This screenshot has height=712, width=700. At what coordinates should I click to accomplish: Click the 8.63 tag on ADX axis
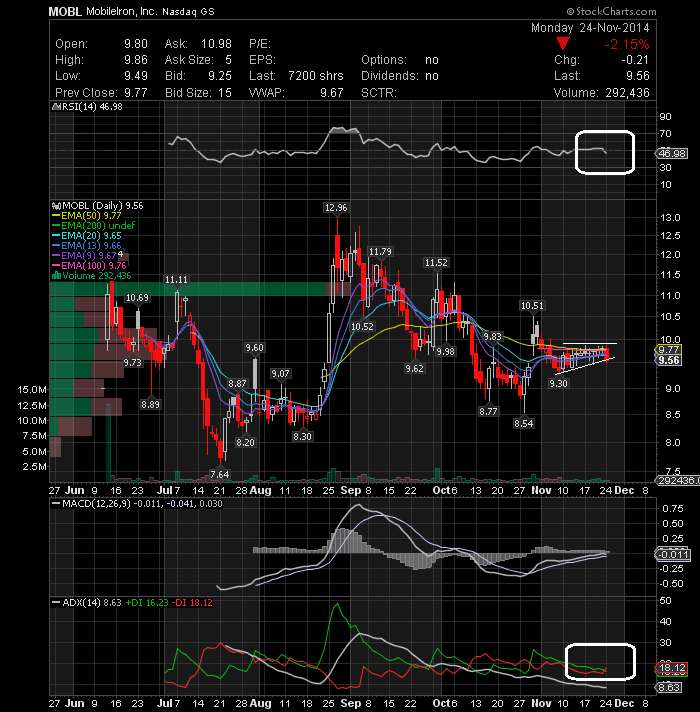coord(670,687)
